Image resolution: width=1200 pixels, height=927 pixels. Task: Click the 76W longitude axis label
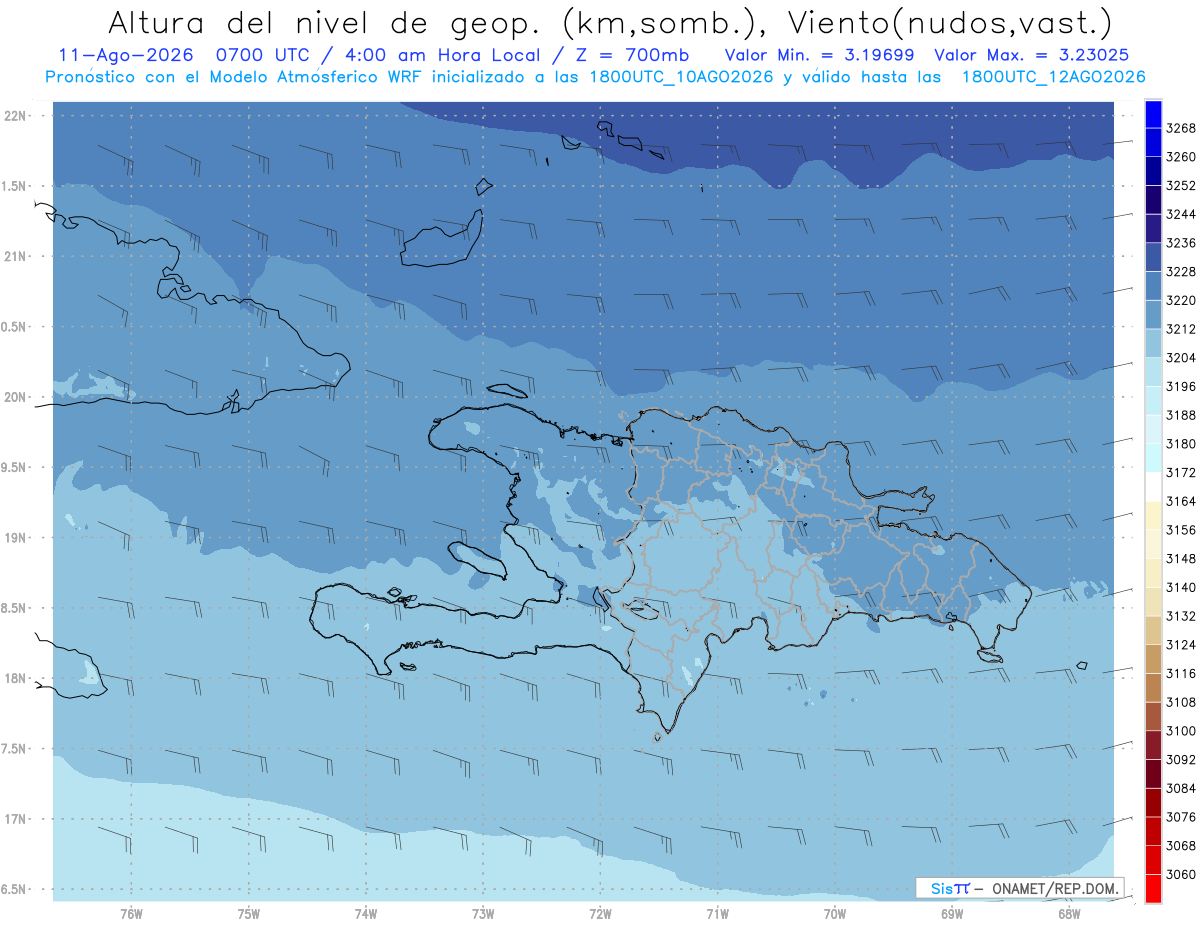[x=131, y=913]
